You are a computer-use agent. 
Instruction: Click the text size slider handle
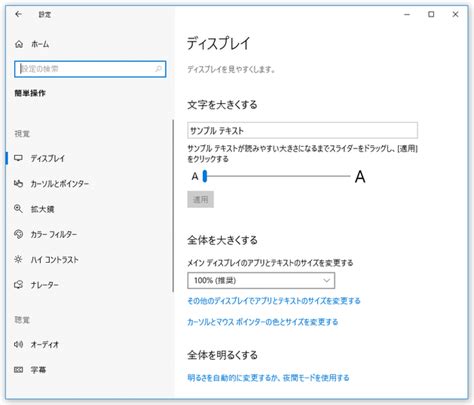pos(205,176)
